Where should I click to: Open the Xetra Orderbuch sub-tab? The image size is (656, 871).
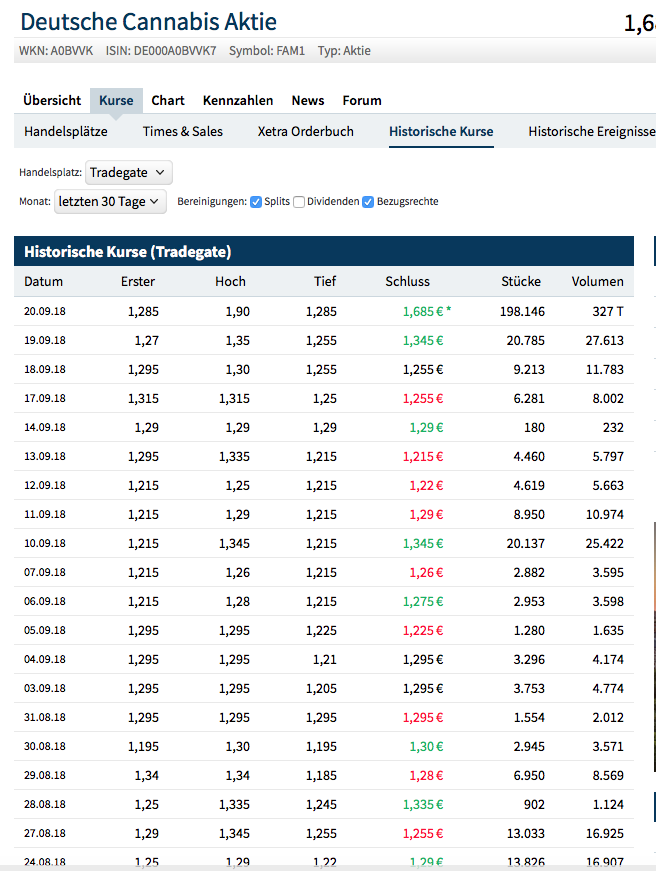click(305, 131)
